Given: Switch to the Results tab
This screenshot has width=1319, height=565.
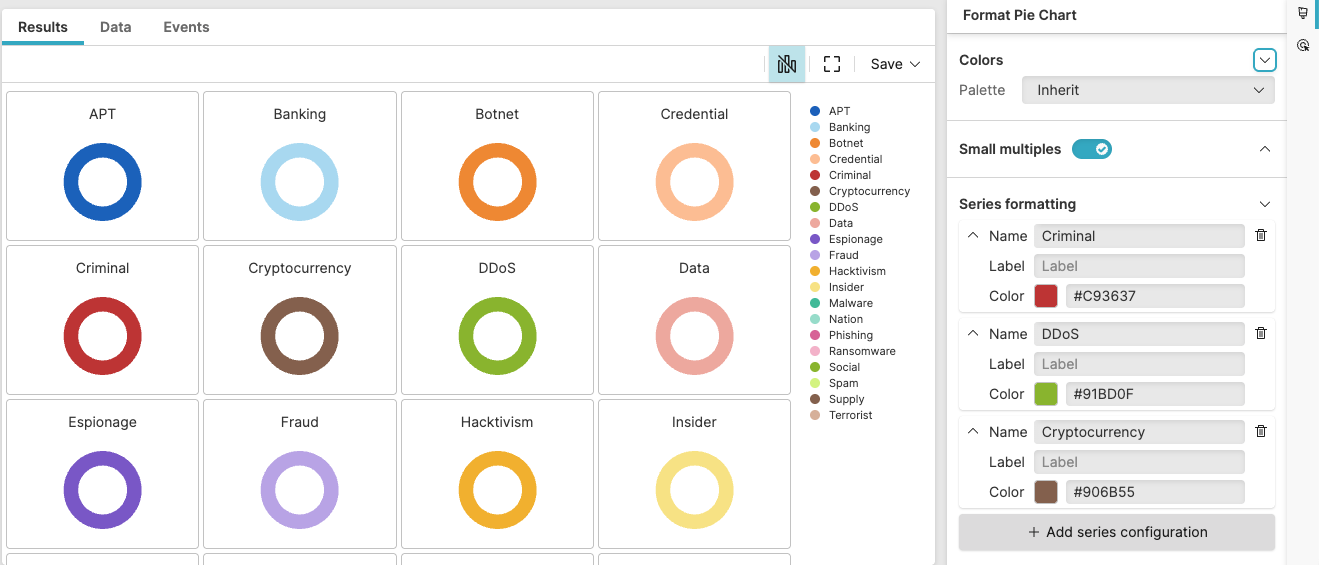Looking at the screenshot, I should coord(43,27).
